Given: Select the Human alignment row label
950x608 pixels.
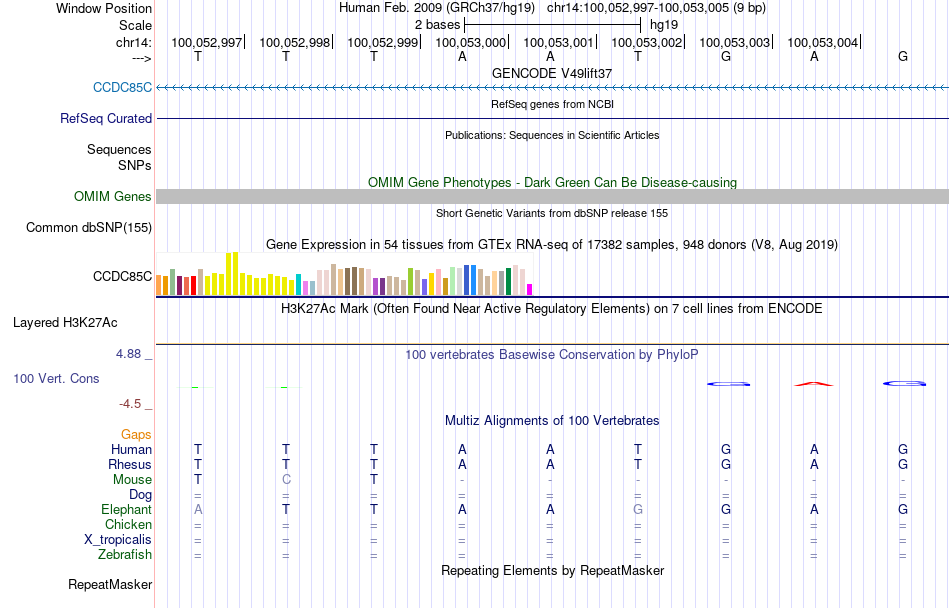Looking at the screenshot, I should coord(131,449).
